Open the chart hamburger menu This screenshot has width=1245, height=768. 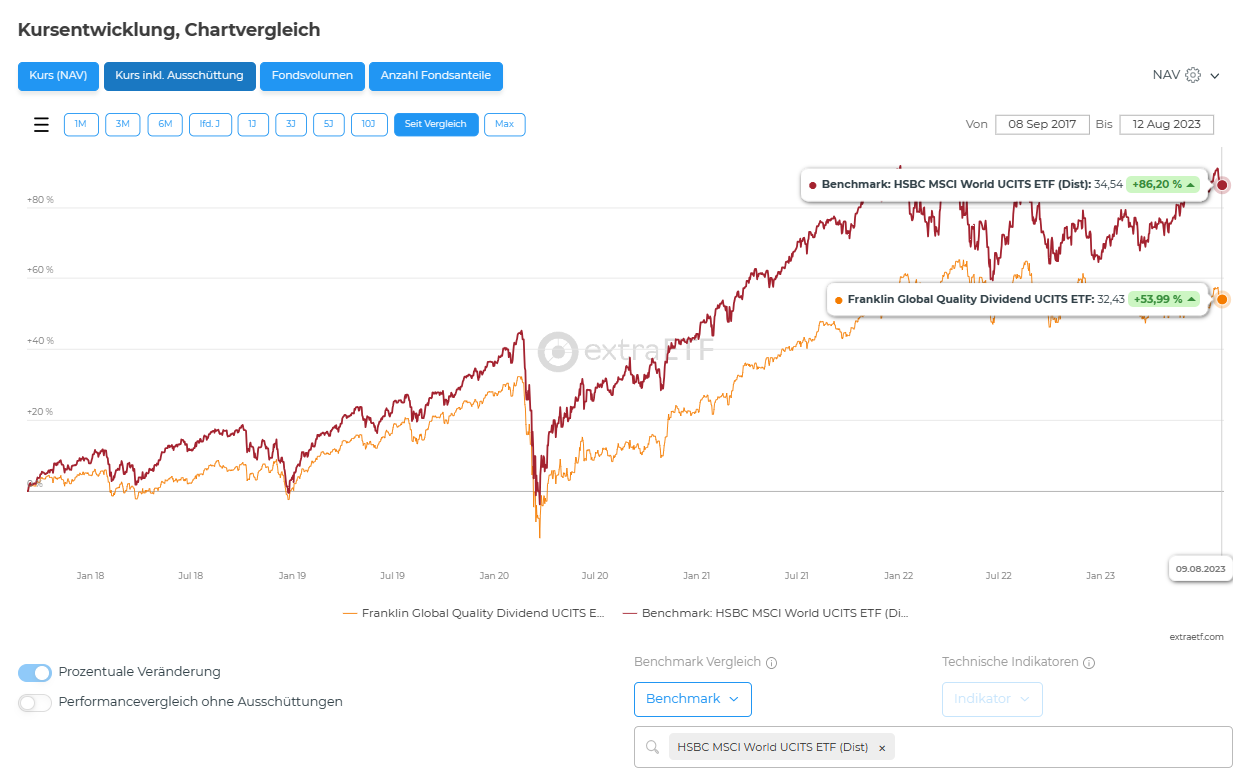click(41, 125)
